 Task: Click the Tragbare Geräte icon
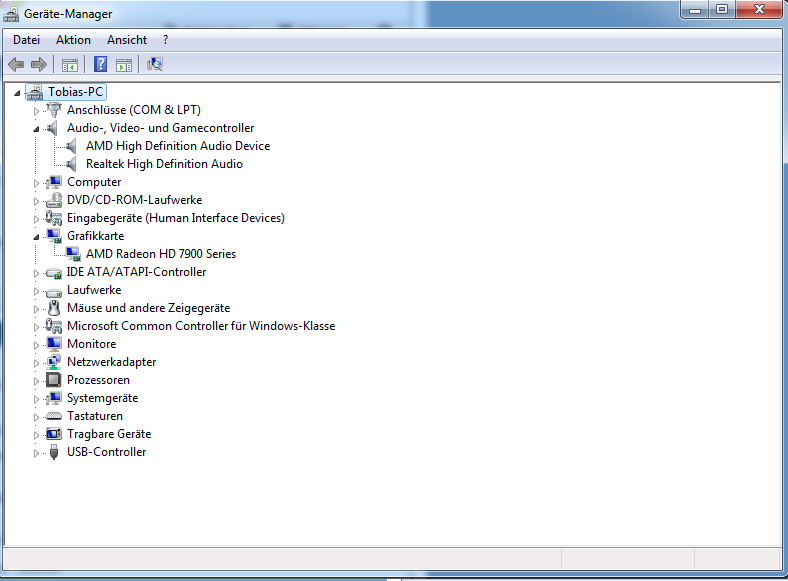tap(54, 434)
